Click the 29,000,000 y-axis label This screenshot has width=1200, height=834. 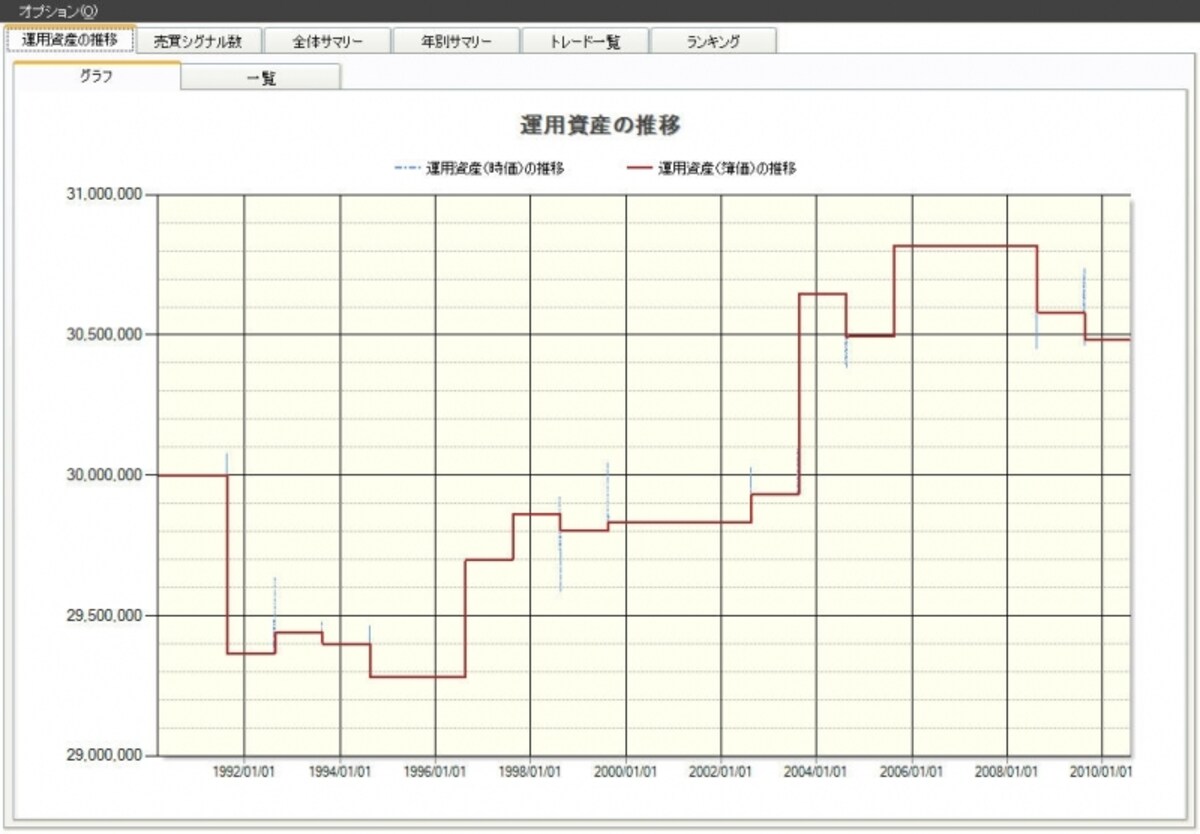[x=106, y=755]
